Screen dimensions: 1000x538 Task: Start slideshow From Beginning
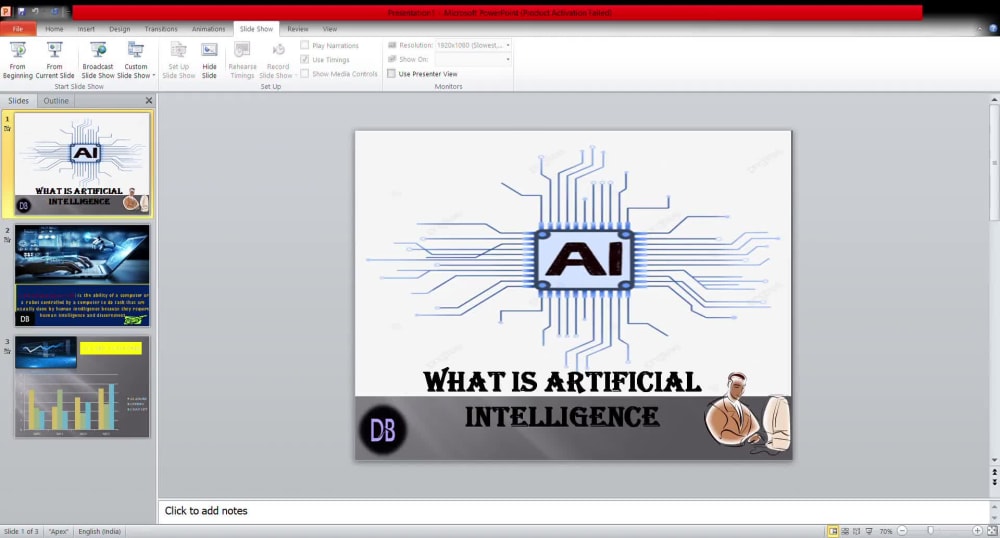[17, 61]
